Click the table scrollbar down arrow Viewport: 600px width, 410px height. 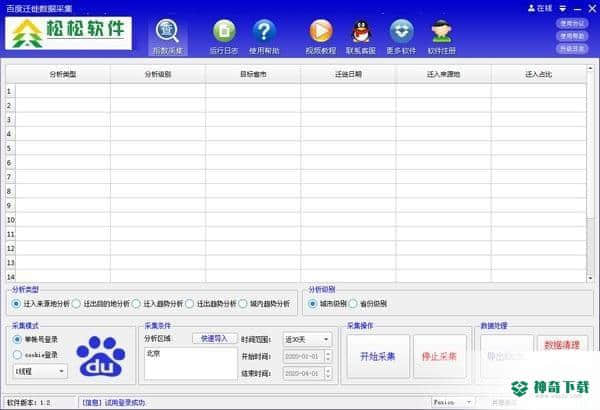coord(590,278)
